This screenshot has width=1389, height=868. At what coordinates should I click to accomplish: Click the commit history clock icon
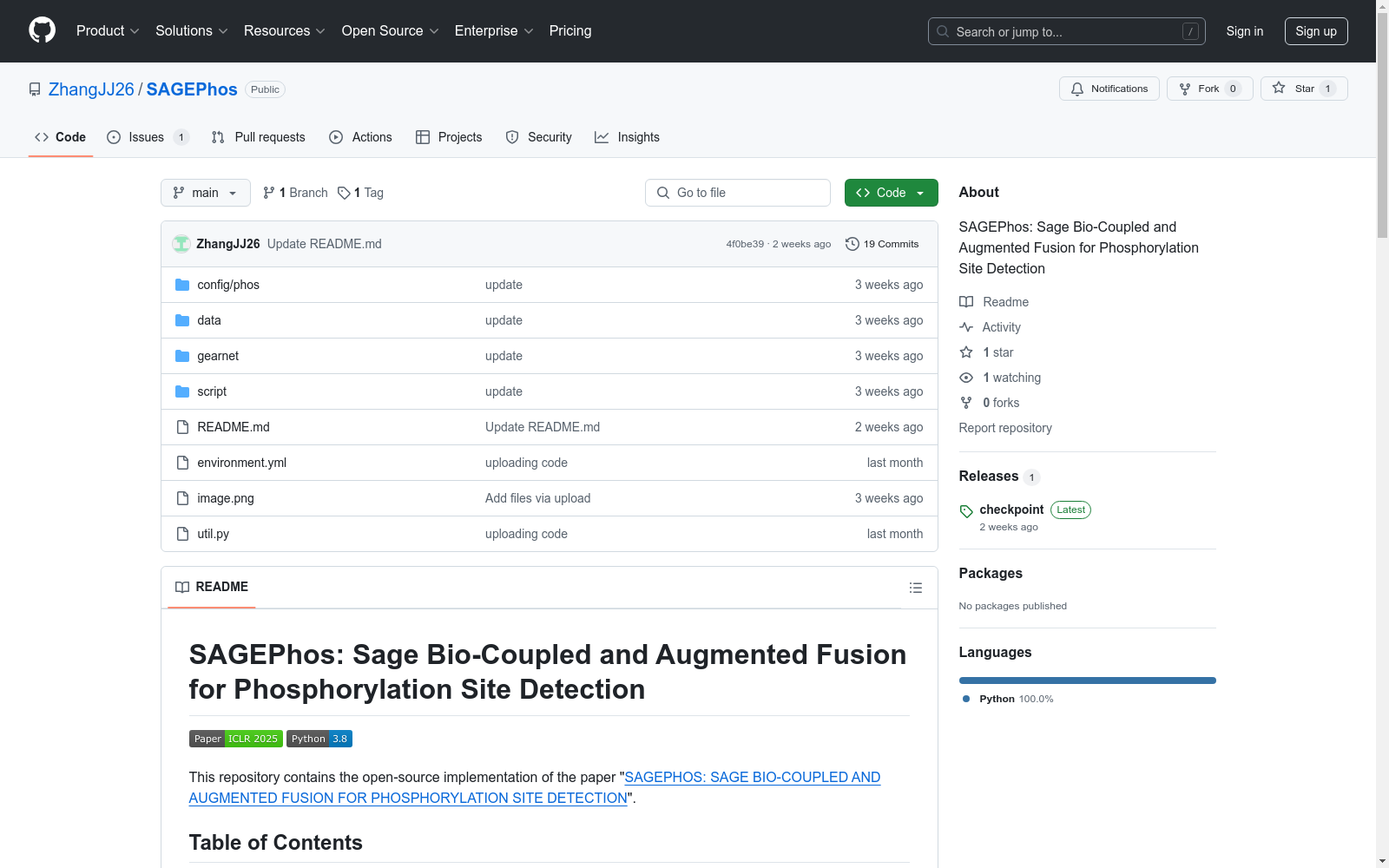coord(852,244)
